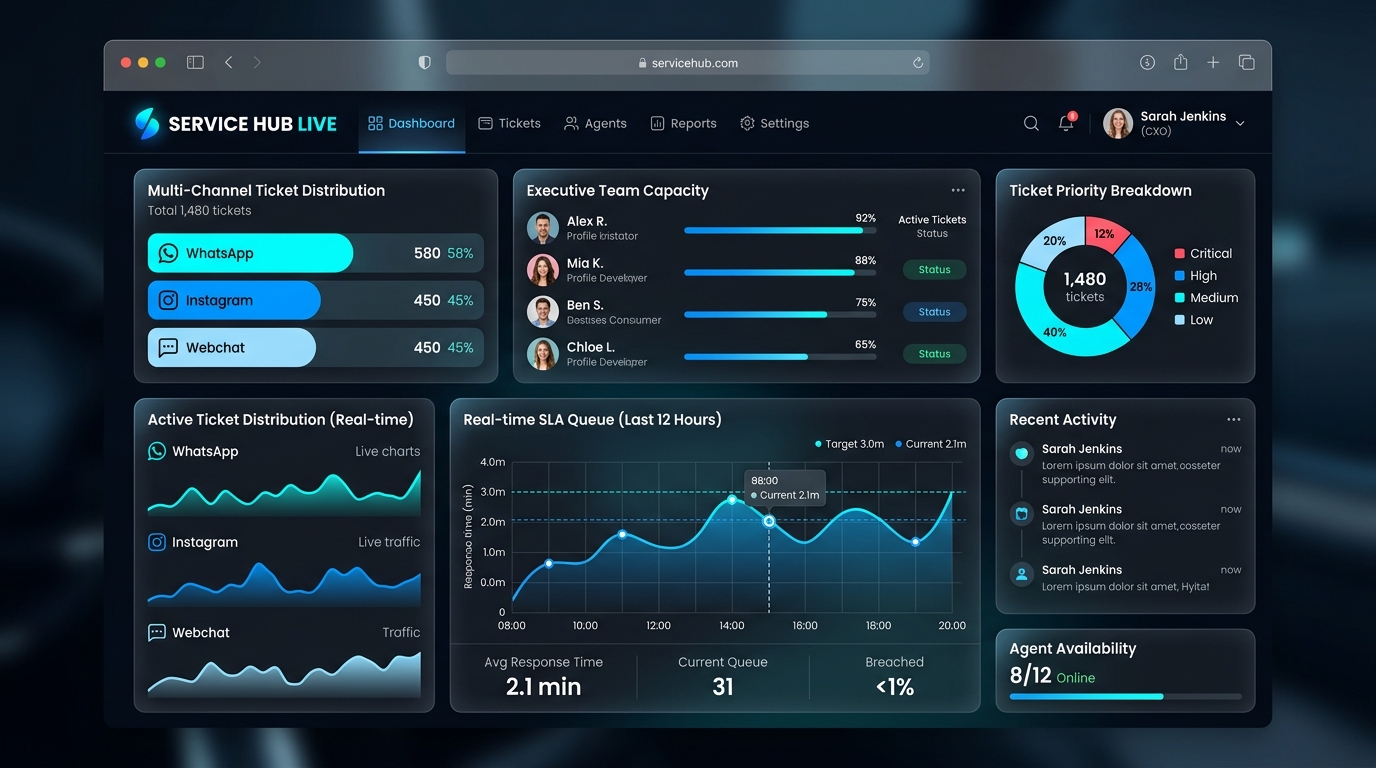Show the tab overview icon
The width and height of the screenshot is (1376, 768).
pyautogui.click(x=1246, y=62)
